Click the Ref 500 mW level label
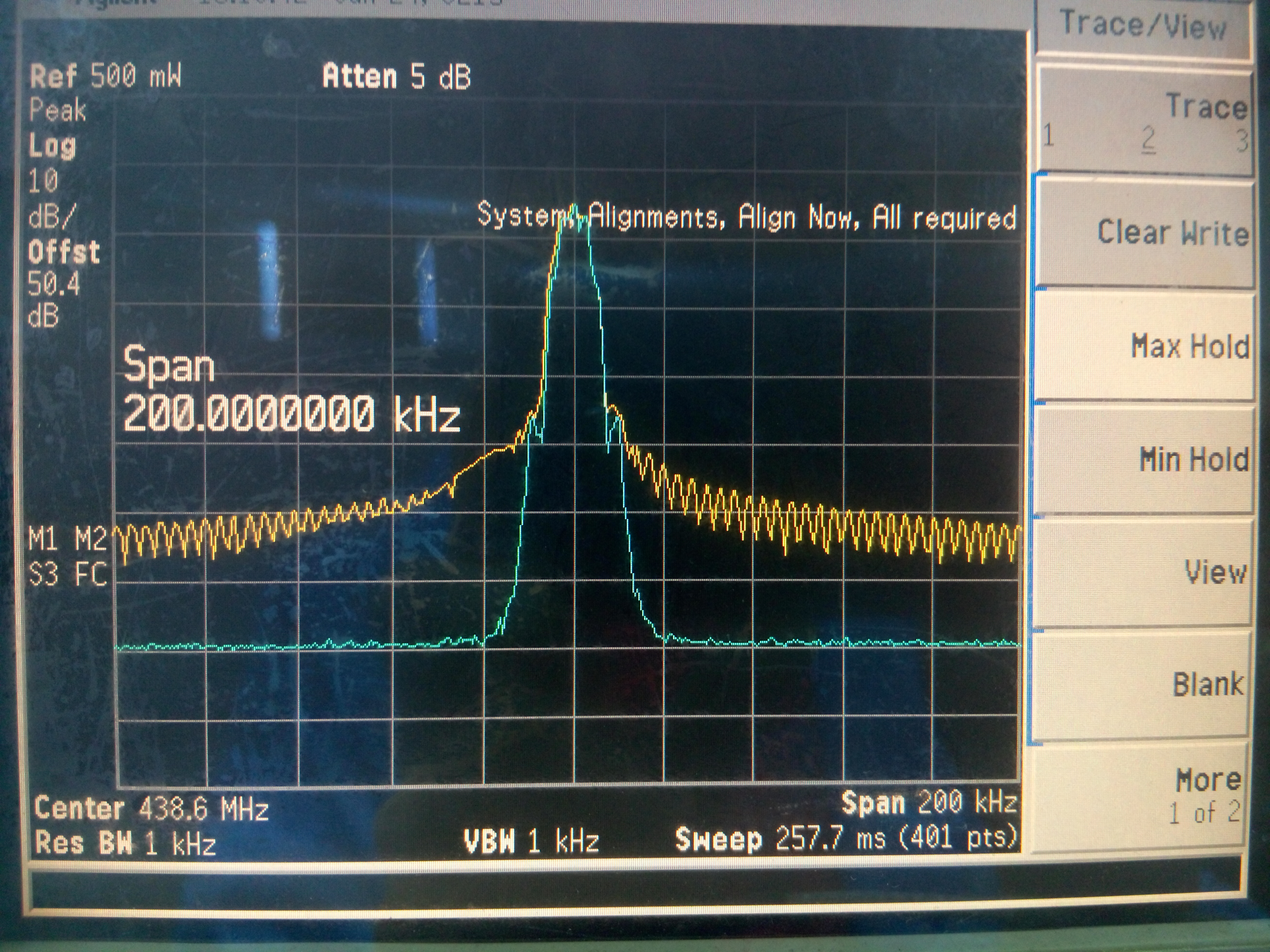Viewport: 1270px width, 952px height. pyautogui.click(x=106, y=76)
